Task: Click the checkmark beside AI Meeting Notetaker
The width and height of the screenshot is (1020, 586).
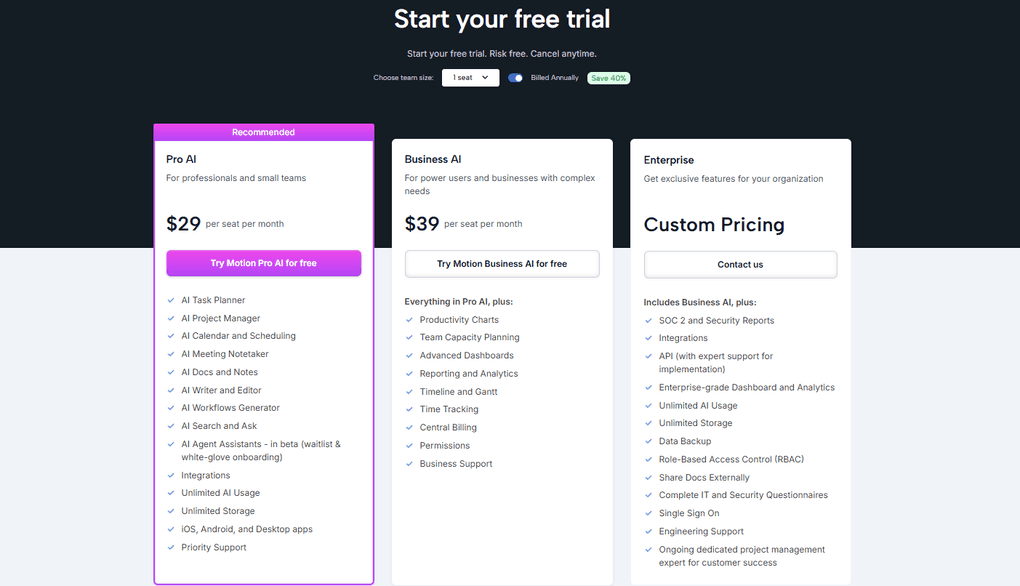Action: tap(169, 354)
